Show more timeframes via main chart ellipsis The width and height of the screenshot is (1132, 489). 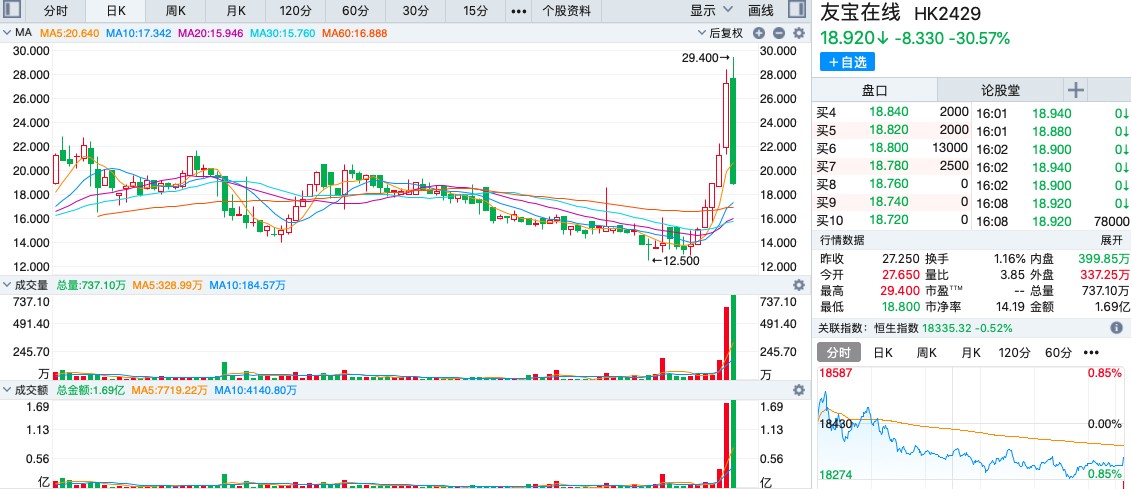pos(518,11)
